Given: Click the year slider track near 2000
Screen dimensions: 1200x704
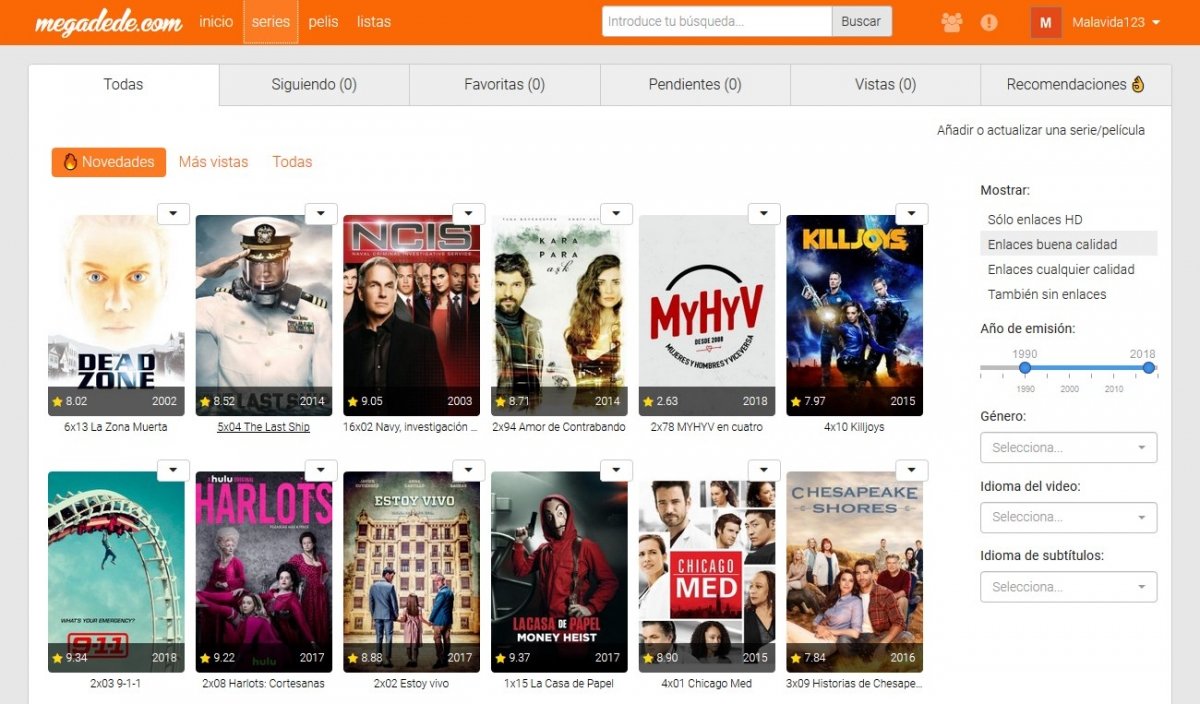Looking at the screenshot, I should click(1069, 368).
